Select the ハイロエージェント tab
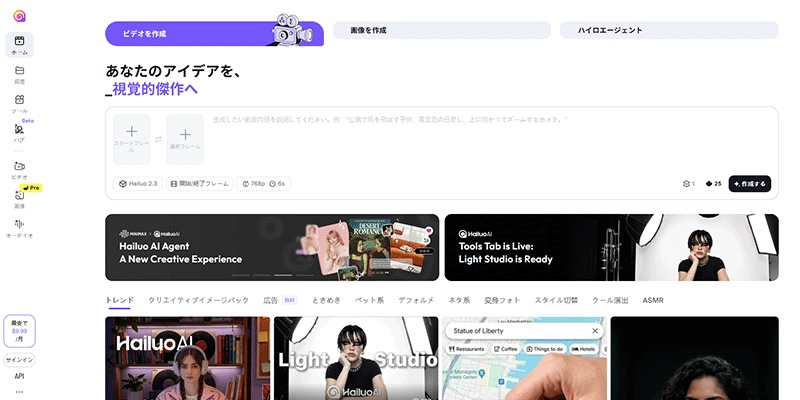This screenshot has width=800, height=400. (x=669, y=30)
